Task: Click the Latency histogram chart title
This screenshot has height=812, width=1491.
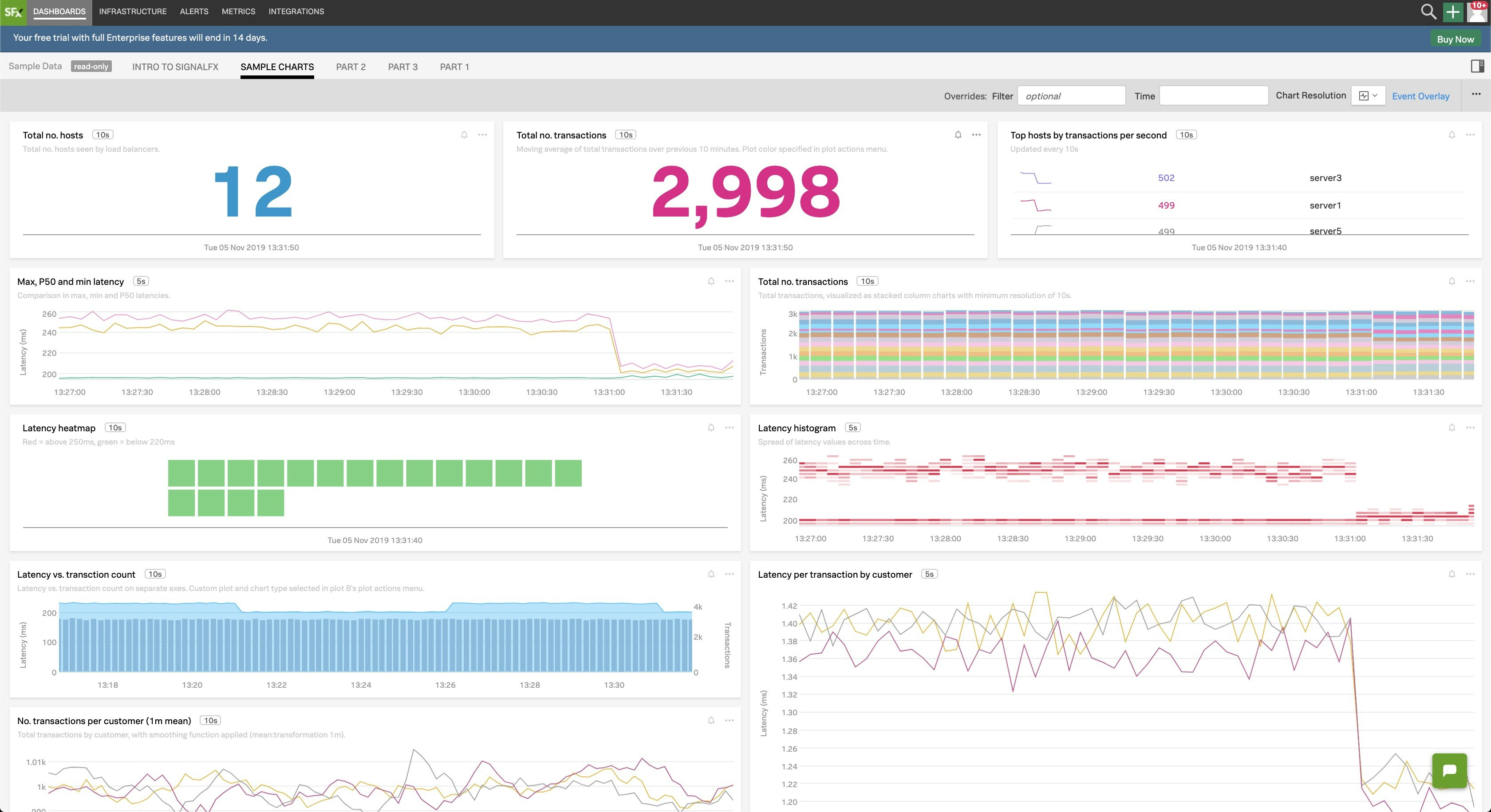Action: (797, 428)
